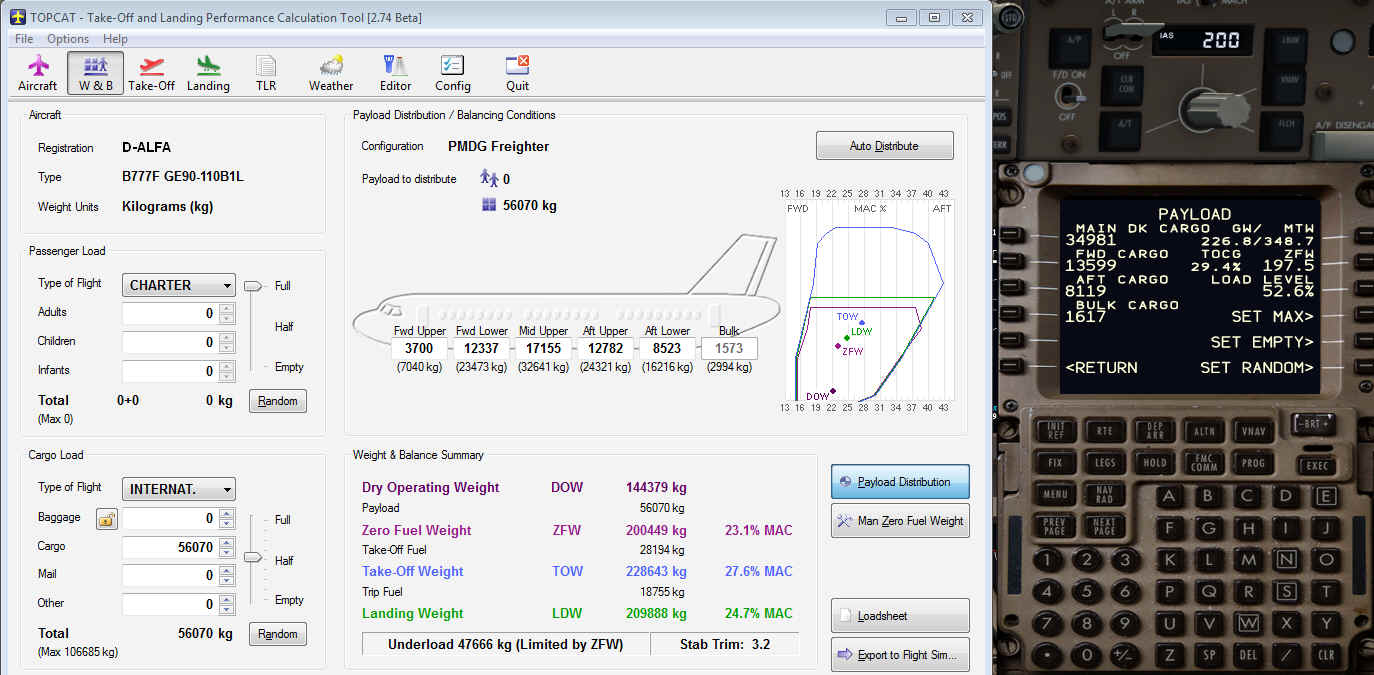Launch the Editor from the toolbar
The image size is (1374, 675).
pos(396,74)
